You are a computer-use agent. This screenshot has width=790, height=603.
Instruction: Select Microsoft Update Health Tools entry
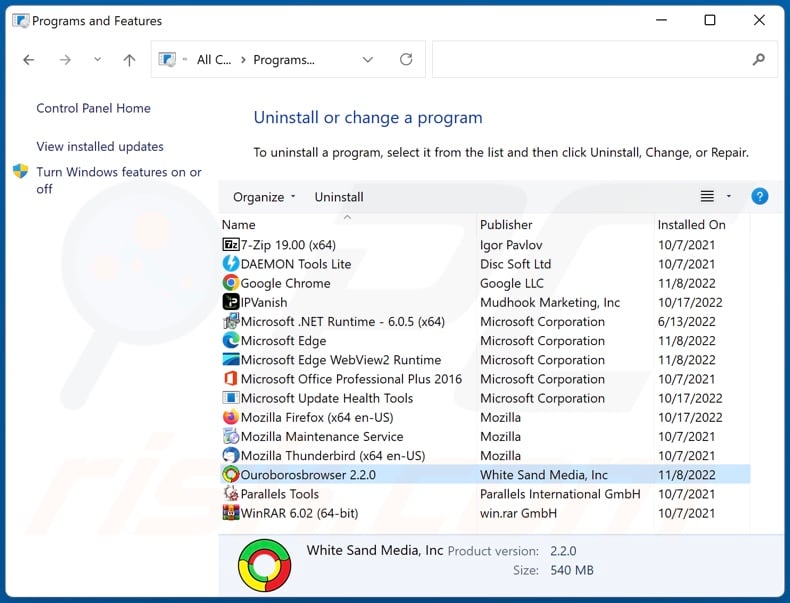pyautogui.click(x=486, y=398)
